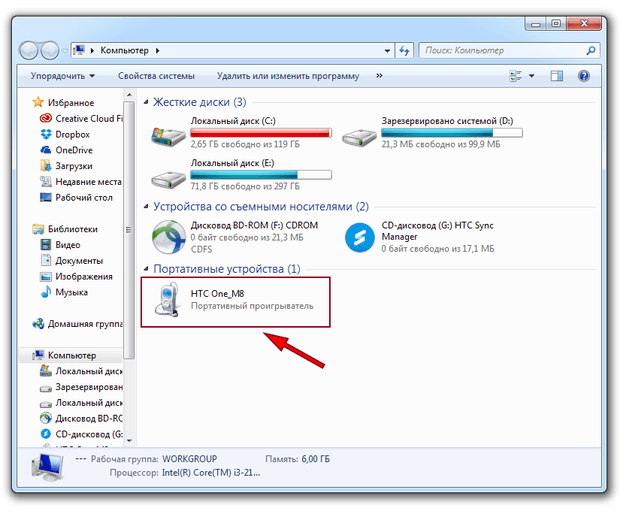Select the HTC One_M8 device icon
This screenshot has width=620, height=514.
pos(168,299)
